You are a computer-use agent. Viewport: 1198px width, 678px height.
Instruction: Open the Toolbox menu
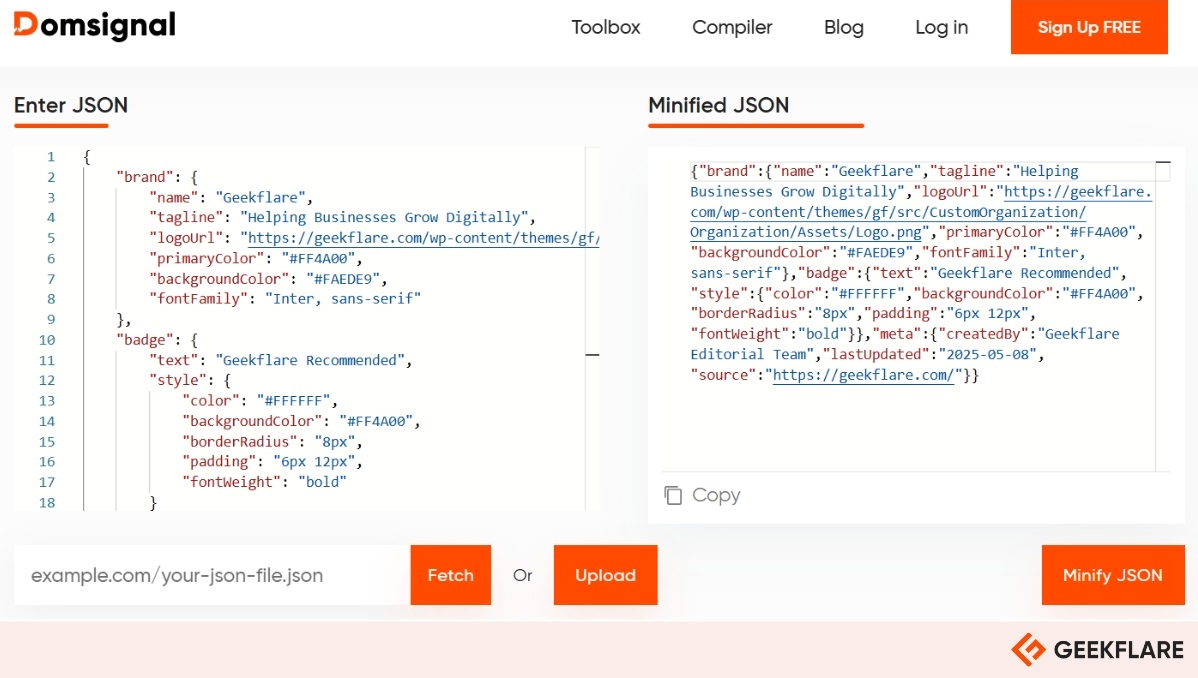tap(606, 28)
